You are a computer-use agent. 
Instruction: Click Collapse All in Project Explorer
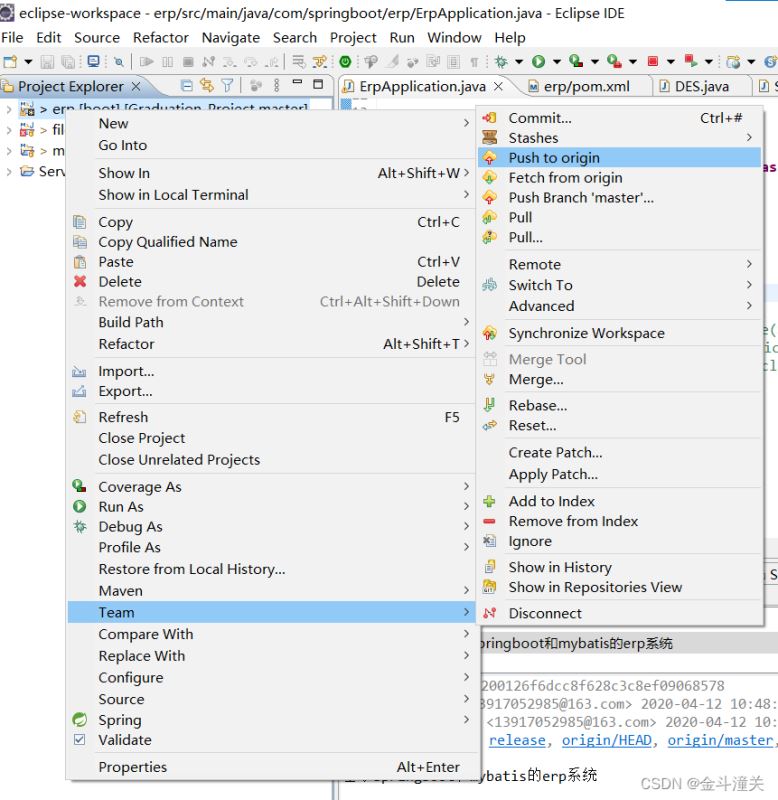click(187, 85)
